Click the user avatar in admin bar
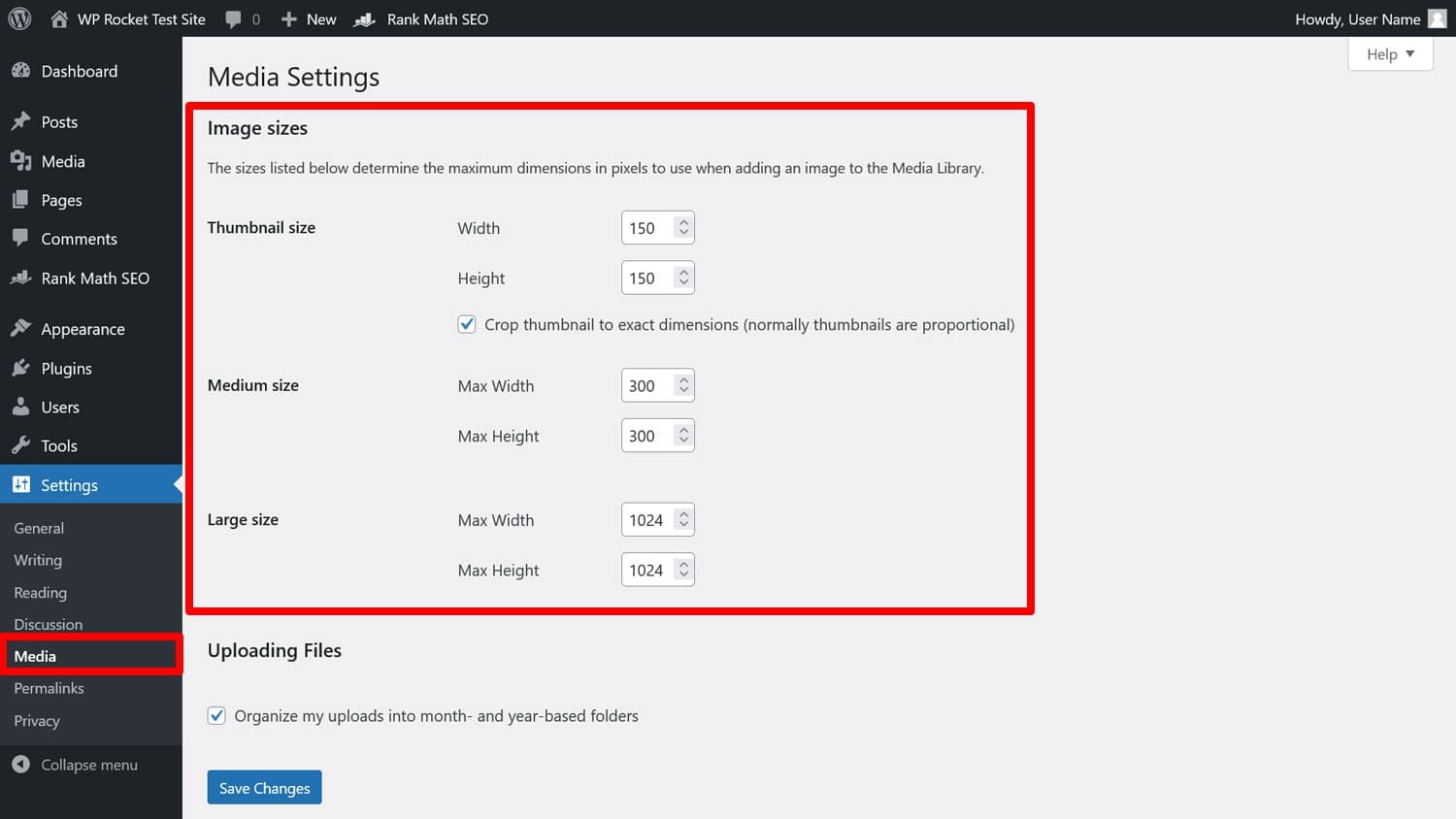Image resolution: width=1456 pixels, height=819 pixels. tap(1437, 18)
